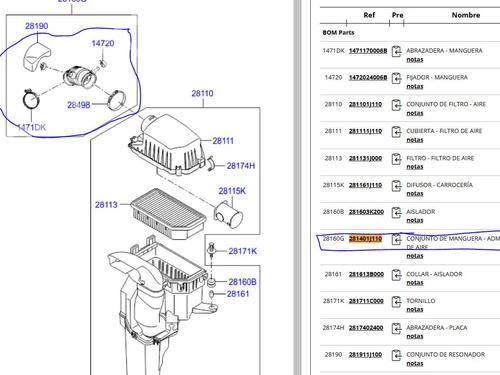Screen dimensions: 500x375
Task: Click the vertical divider between the diagram and parts list
Action: tap(297, 187)
